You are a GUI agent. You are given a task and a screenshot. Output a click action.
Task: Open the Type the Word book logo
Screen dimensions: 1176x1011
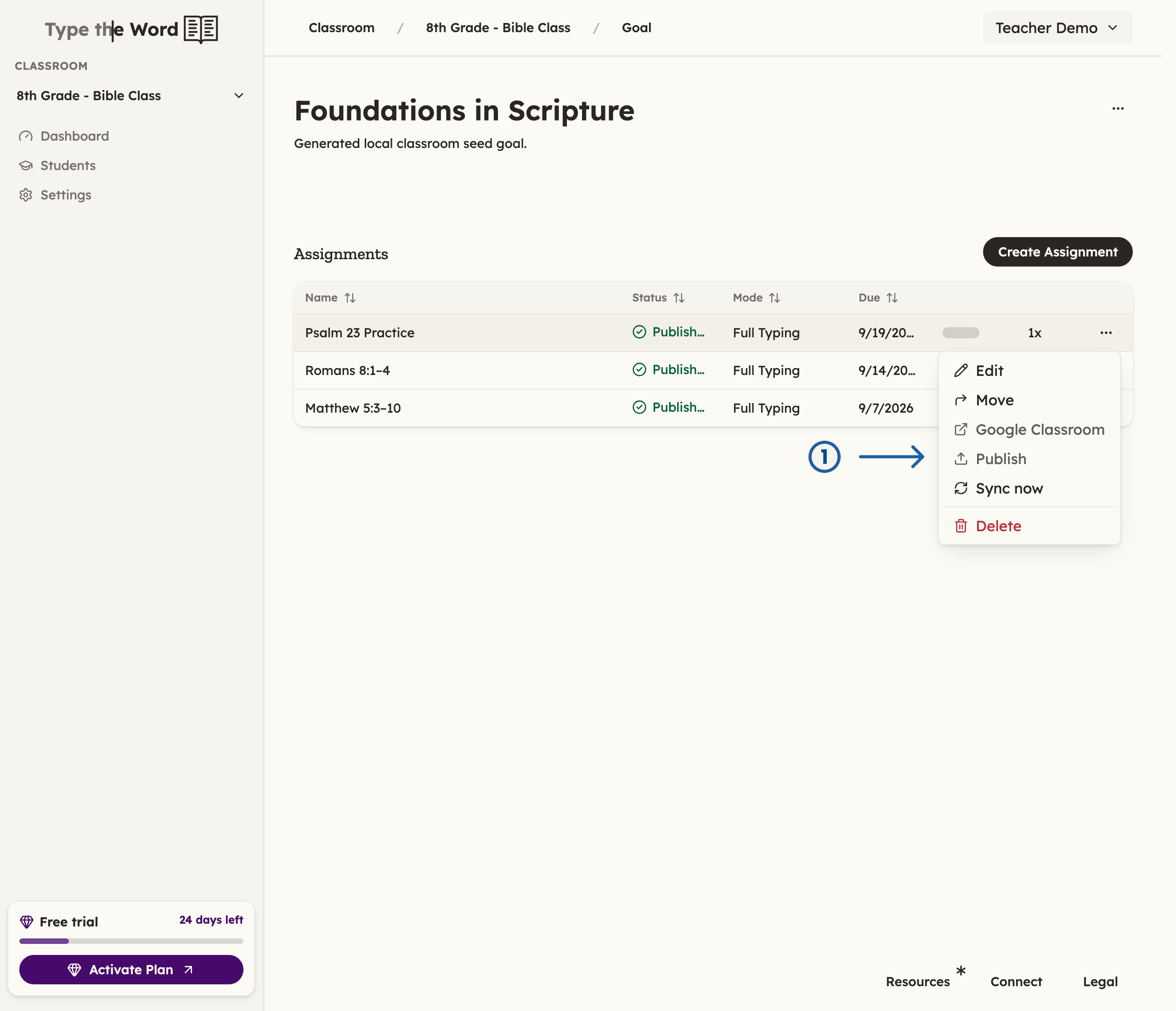(200, 29)
